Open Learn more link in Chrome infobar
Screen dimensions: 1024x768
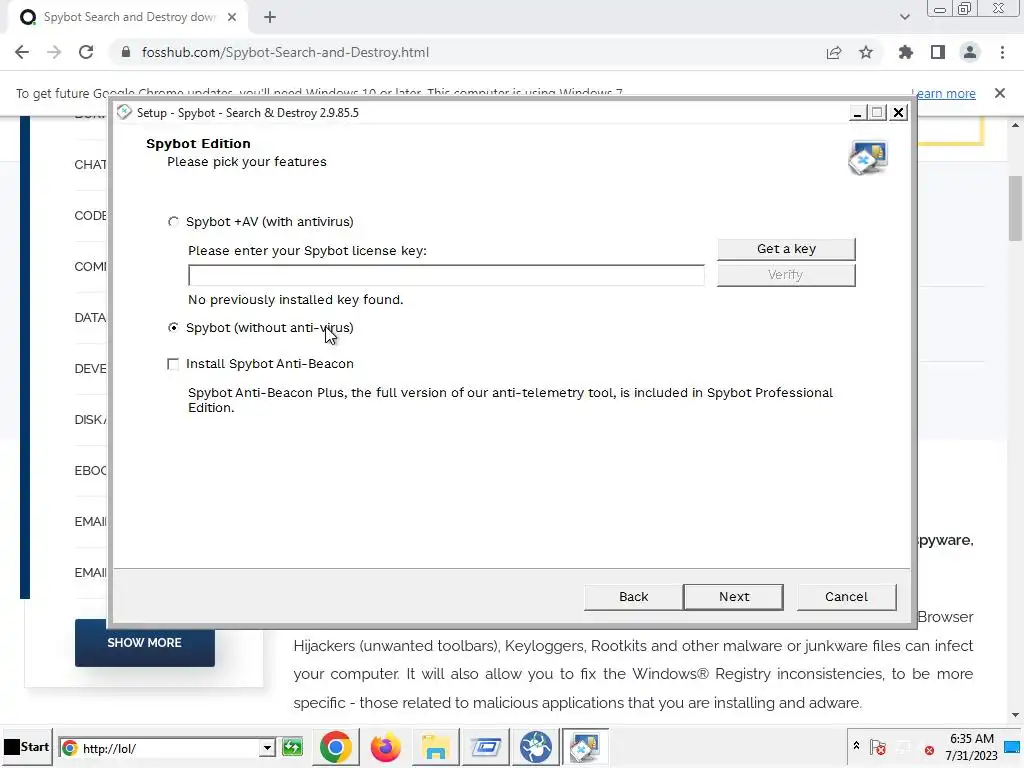944,93
